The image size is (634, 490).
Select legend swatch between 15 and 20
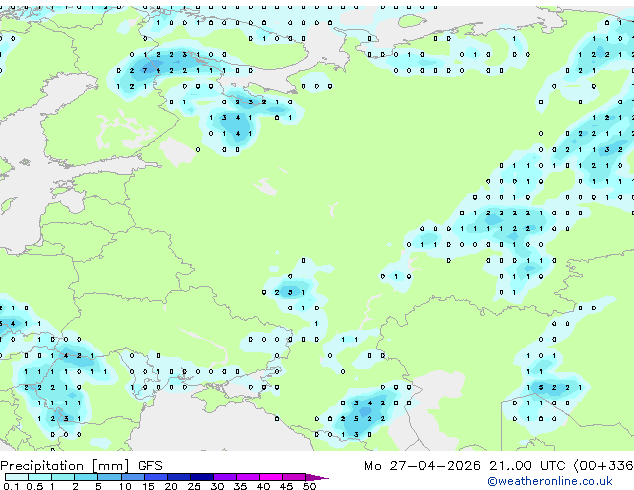(x=155, y=477)
